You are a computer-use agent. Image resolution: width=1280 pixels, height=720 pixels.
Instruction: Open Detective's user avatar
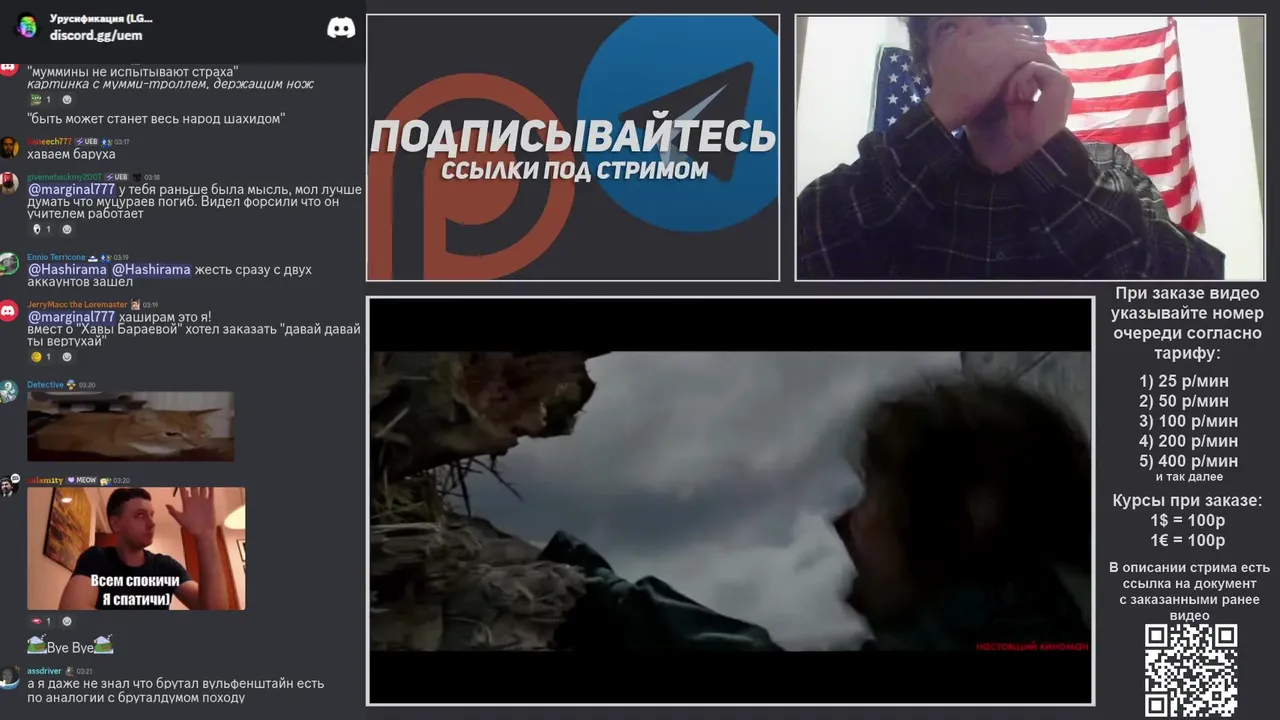(9, 391)
